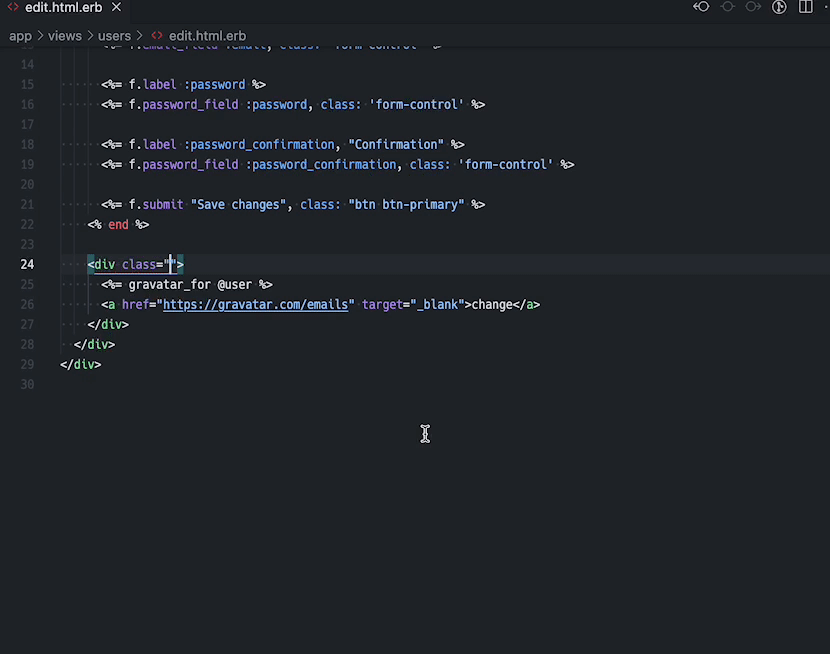Click the grayed middle navigation circle icon
Image resolution: width=830 pixels, height=654 pixels.
click(727, 7)
